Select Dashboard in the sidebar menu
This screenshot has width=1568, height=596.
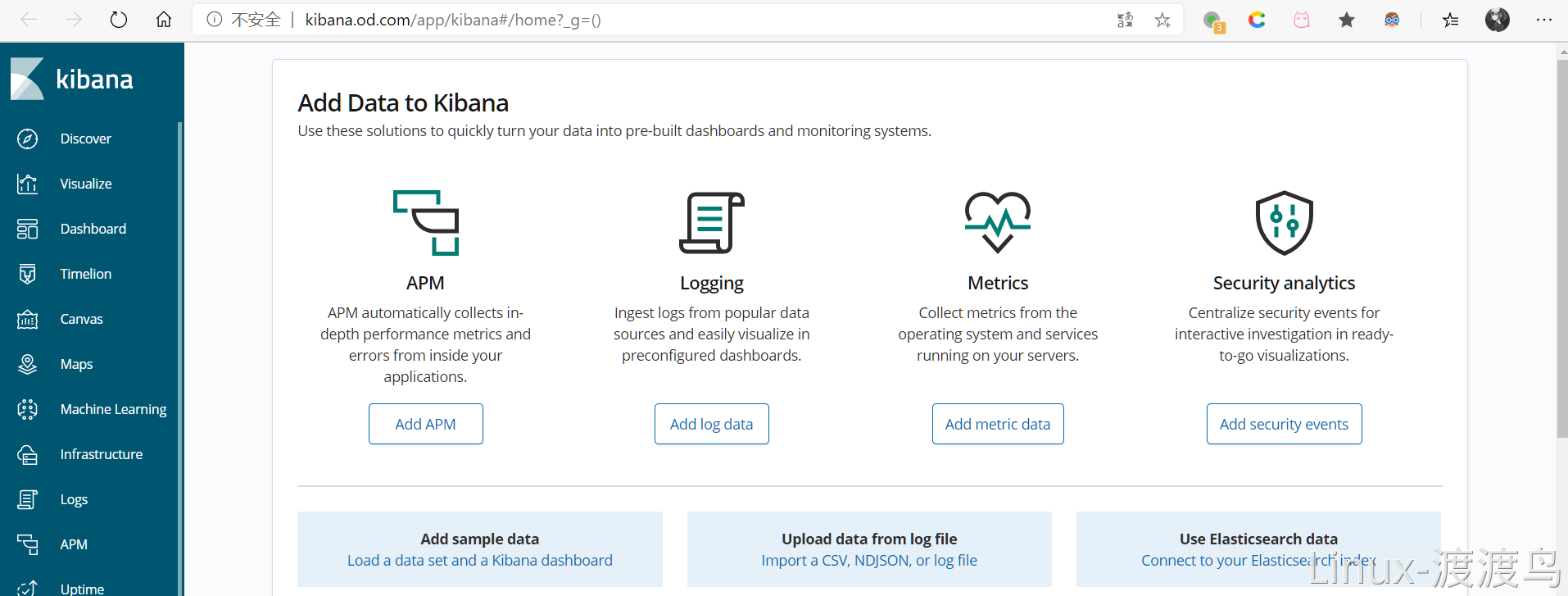pos(93,229)
